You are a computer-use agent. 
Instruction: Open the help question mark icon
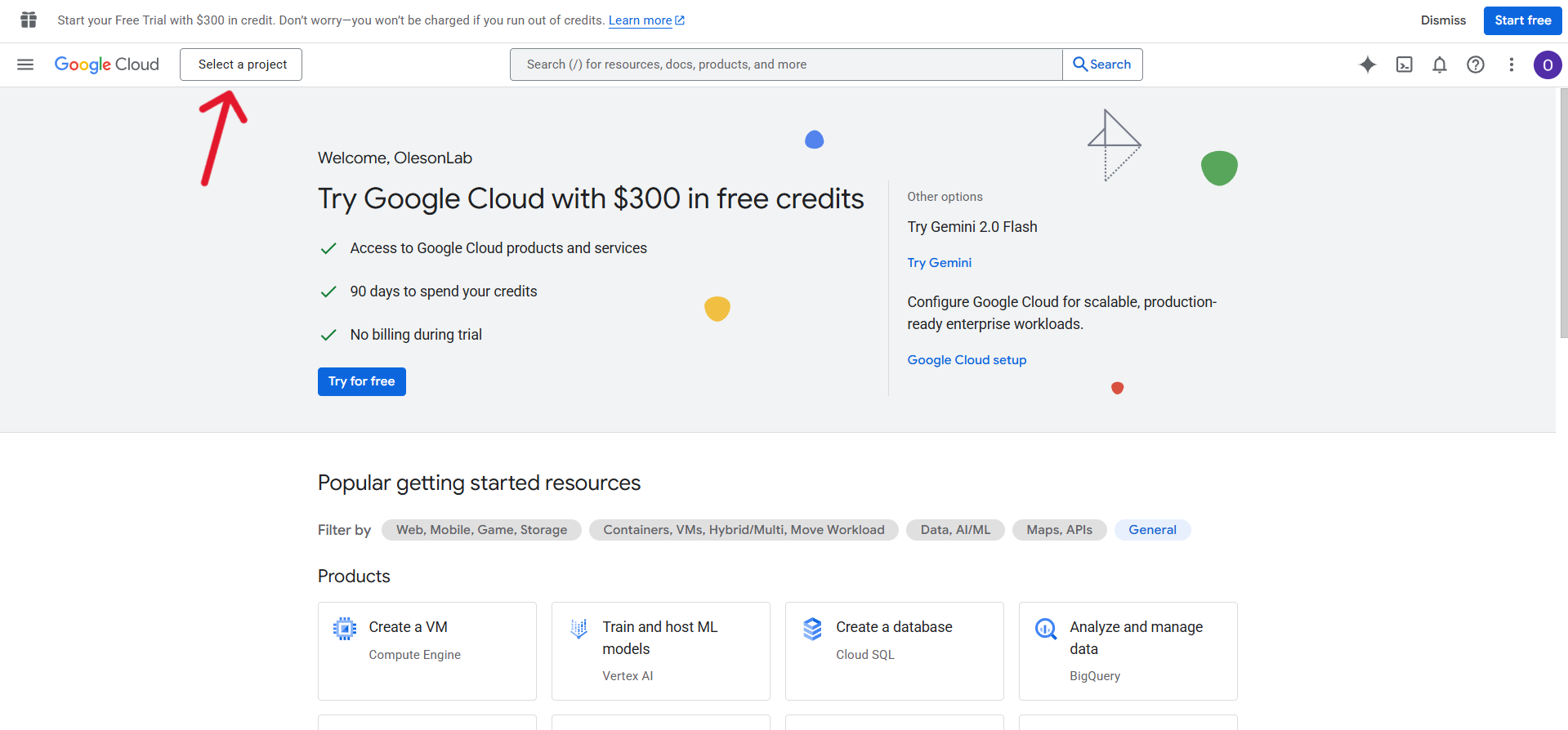coord(1476,65)
